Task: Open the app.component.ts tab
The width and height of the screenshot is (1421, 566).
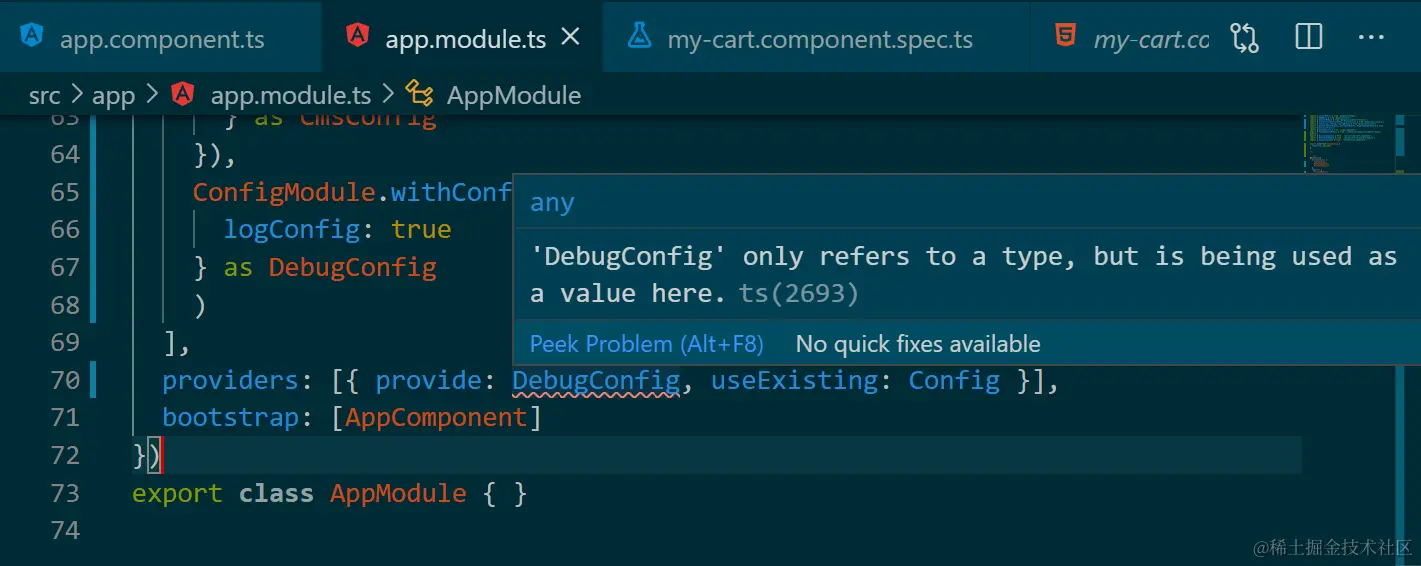Action: tap(162, 39)
